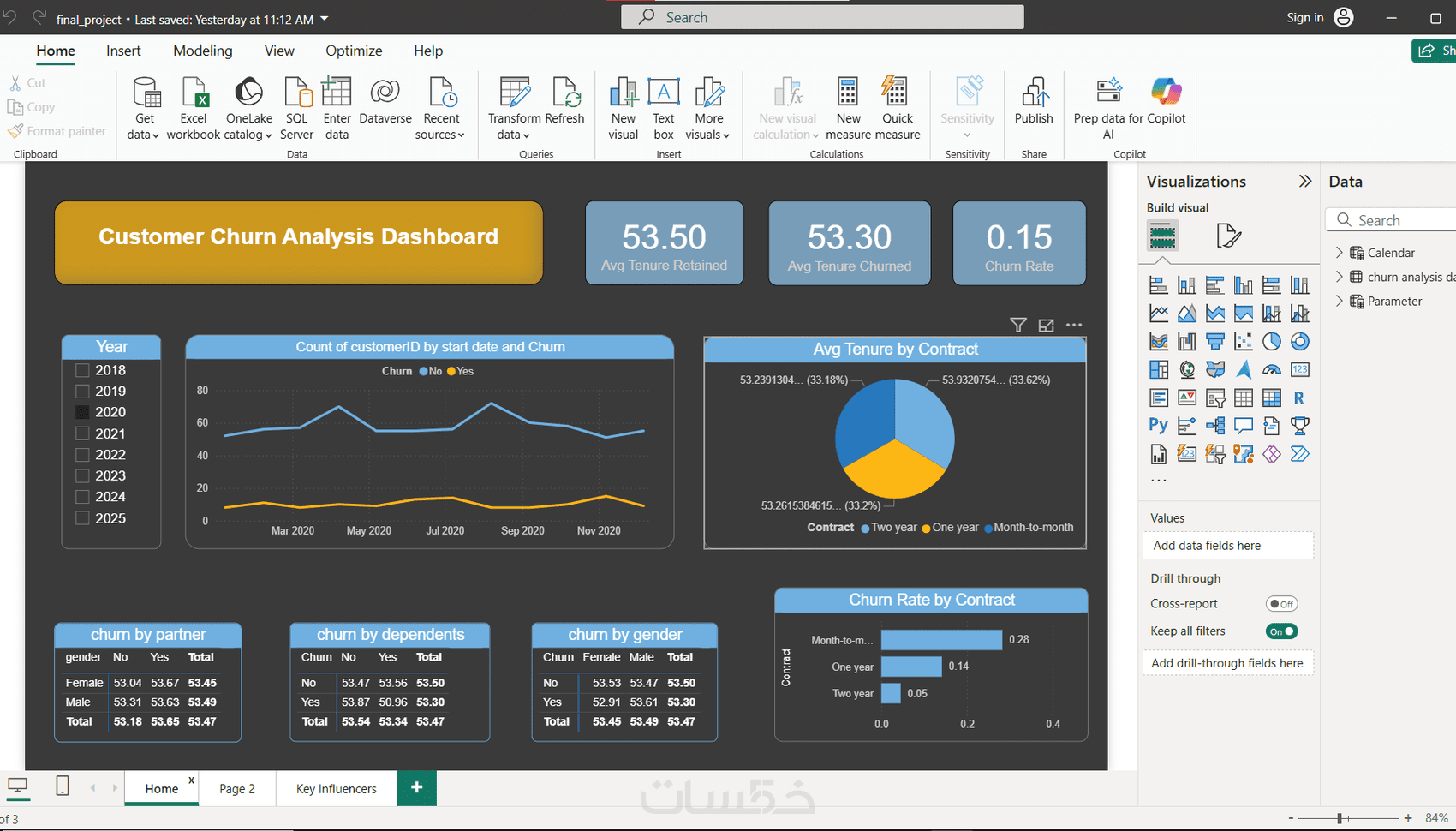1456x831 pixels.
Task: Expand the Parameter table in Data pane
Action: (1340, 301)
